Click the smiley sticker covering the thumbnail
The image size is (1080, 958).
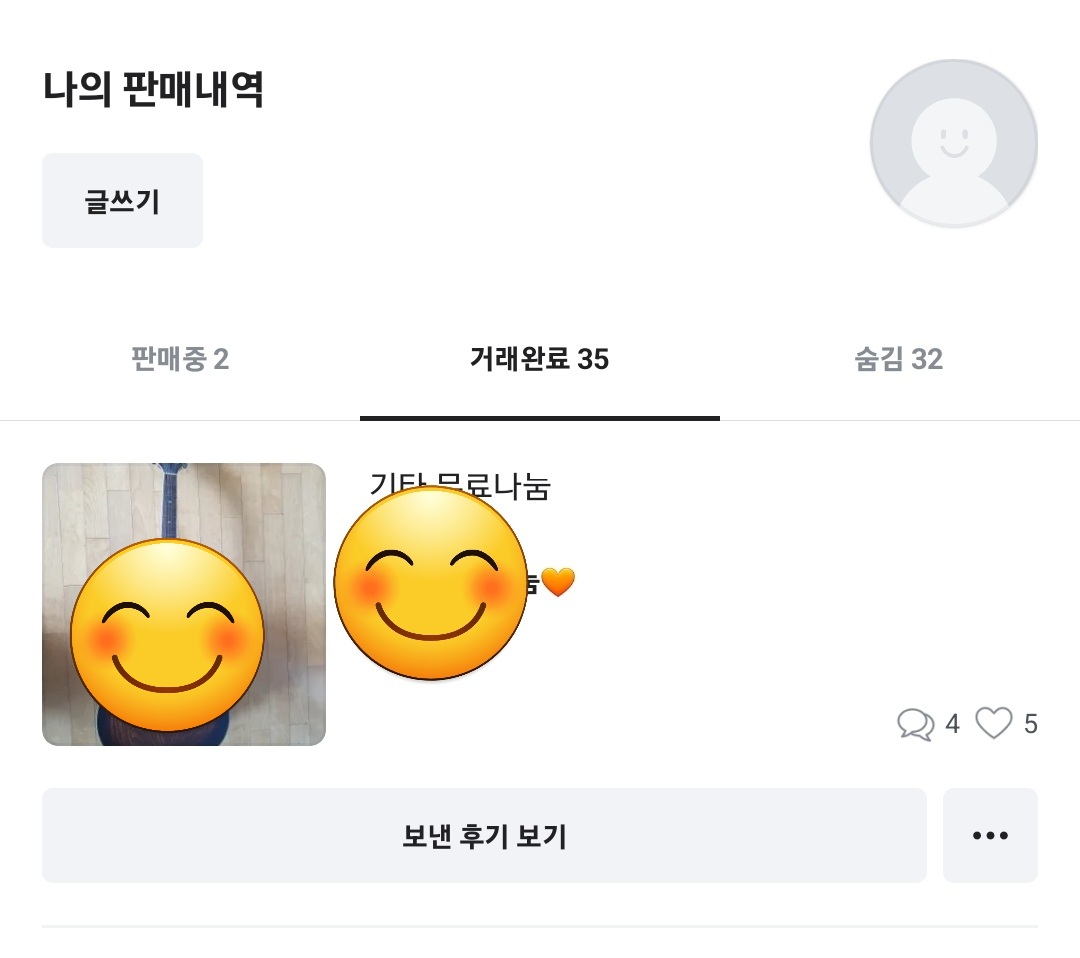pos(166,635)
